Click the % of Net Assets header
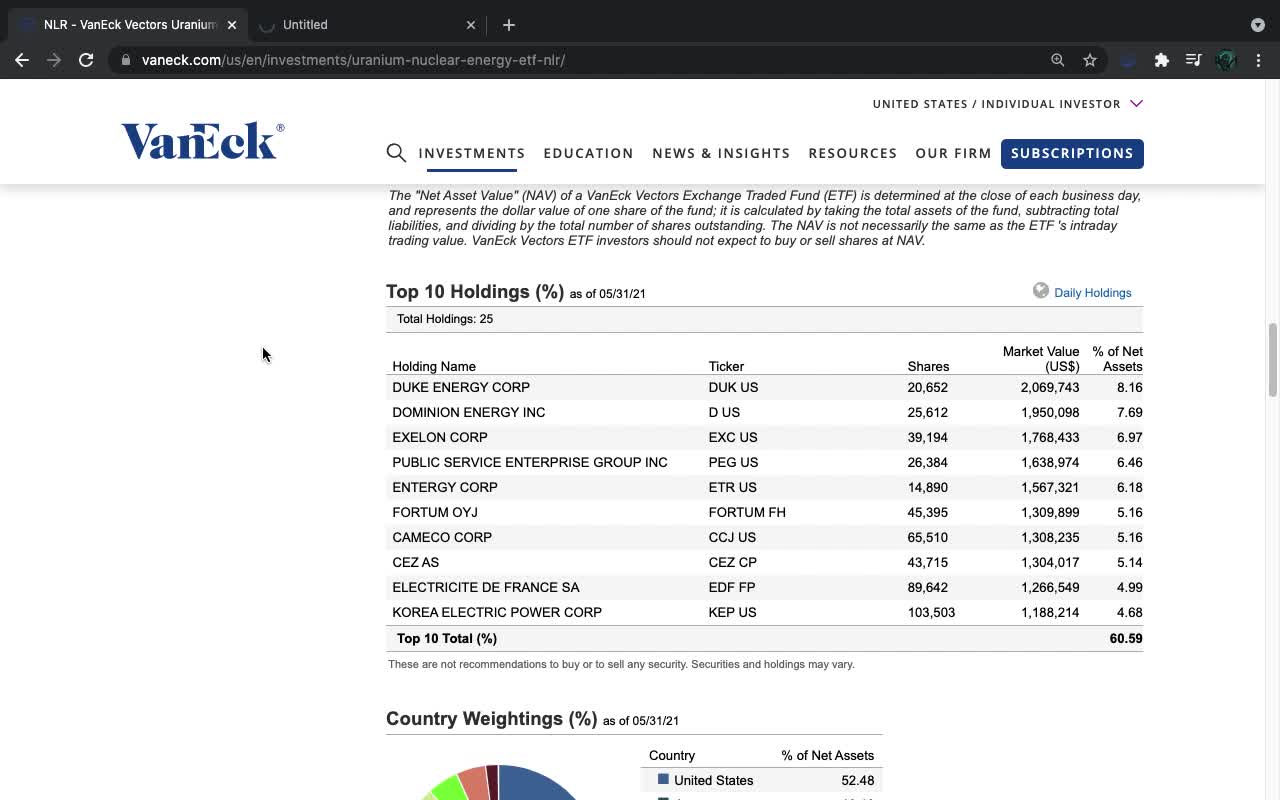The image size is (1280, 800). pyautogui.click(x=1117, y=359)
